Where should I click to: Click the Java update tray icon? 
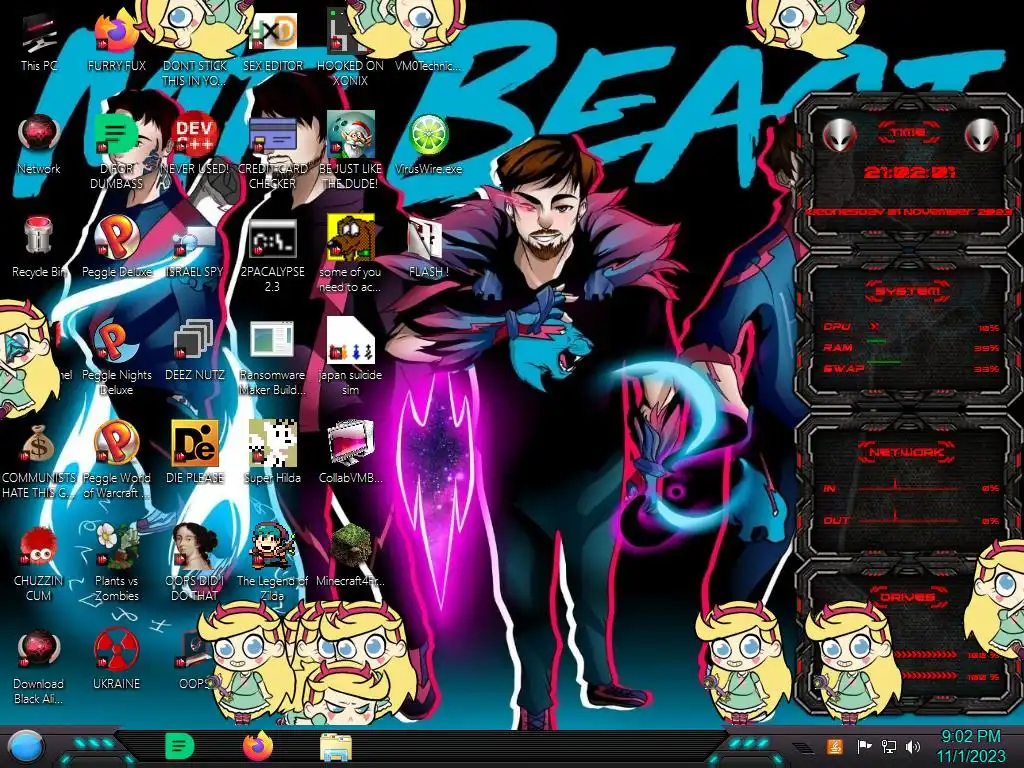pos(835,746)
